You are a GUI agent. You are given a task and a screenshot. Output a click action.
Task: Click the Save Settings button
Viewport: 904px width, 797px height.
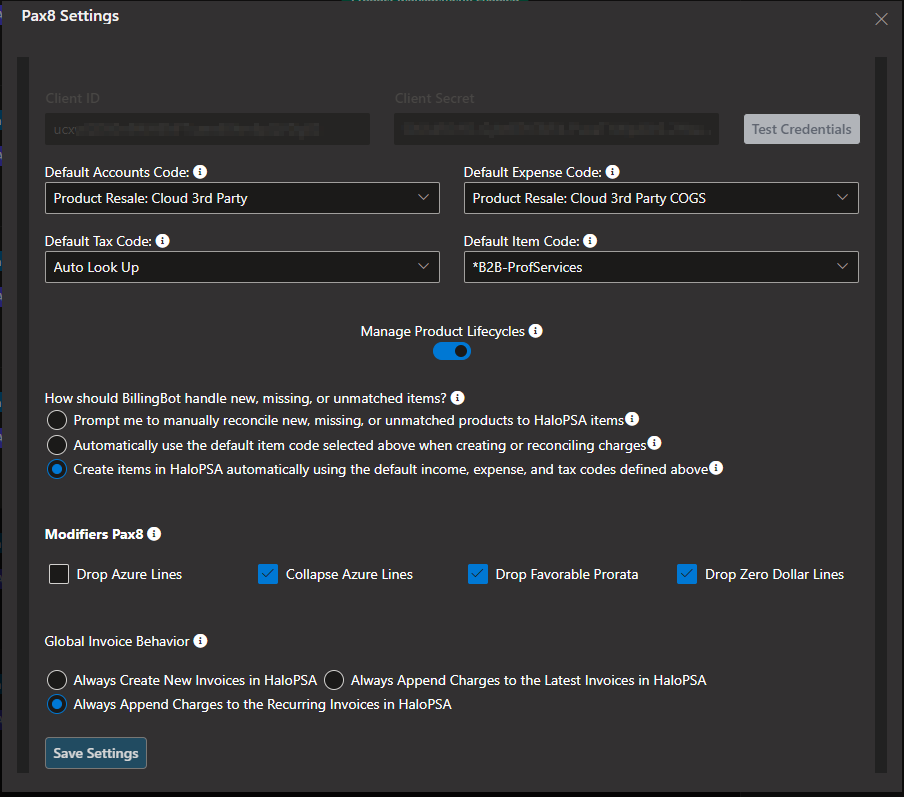tap(96, 753)
